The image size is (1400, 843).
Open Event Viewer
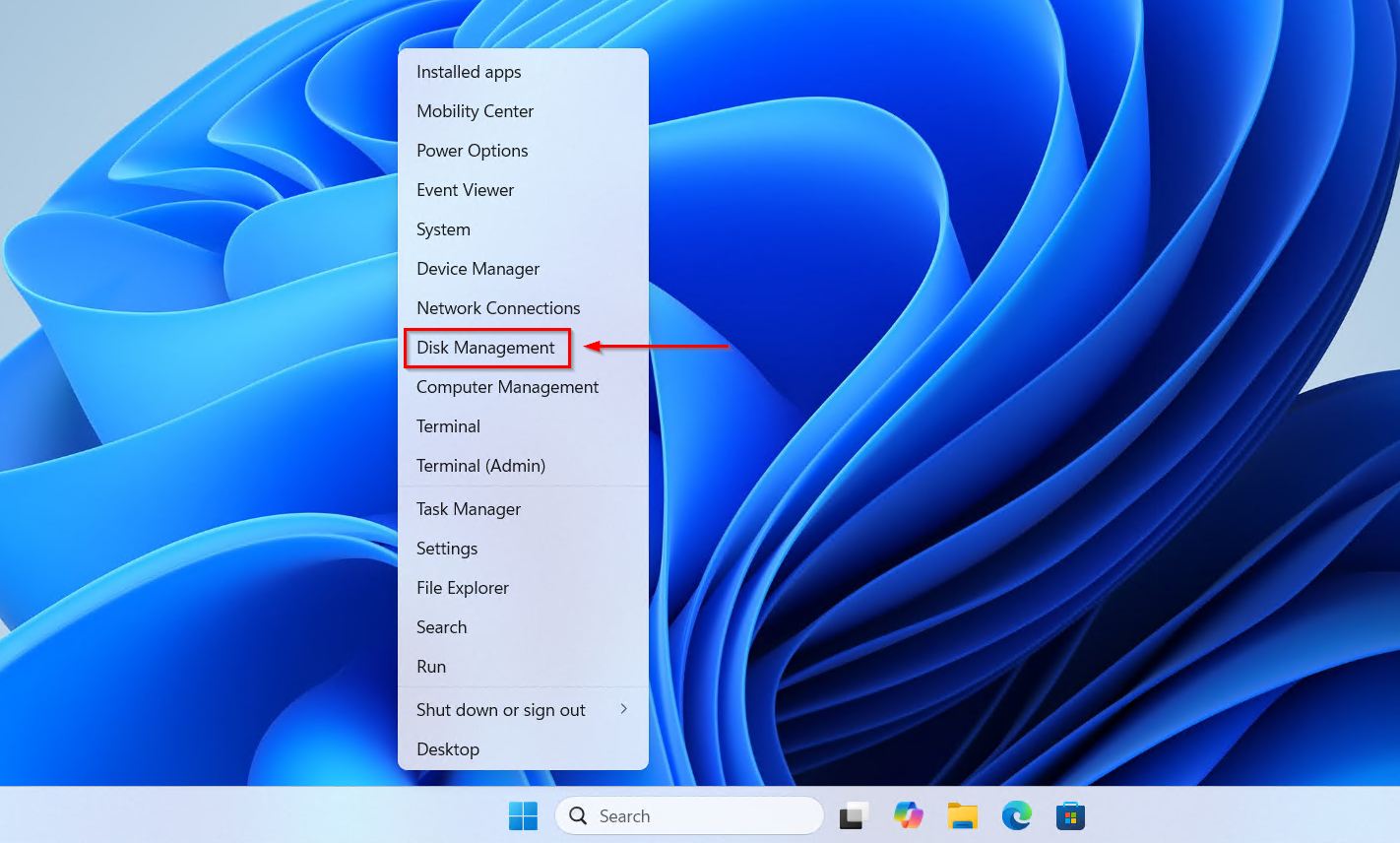click(465, 189)
